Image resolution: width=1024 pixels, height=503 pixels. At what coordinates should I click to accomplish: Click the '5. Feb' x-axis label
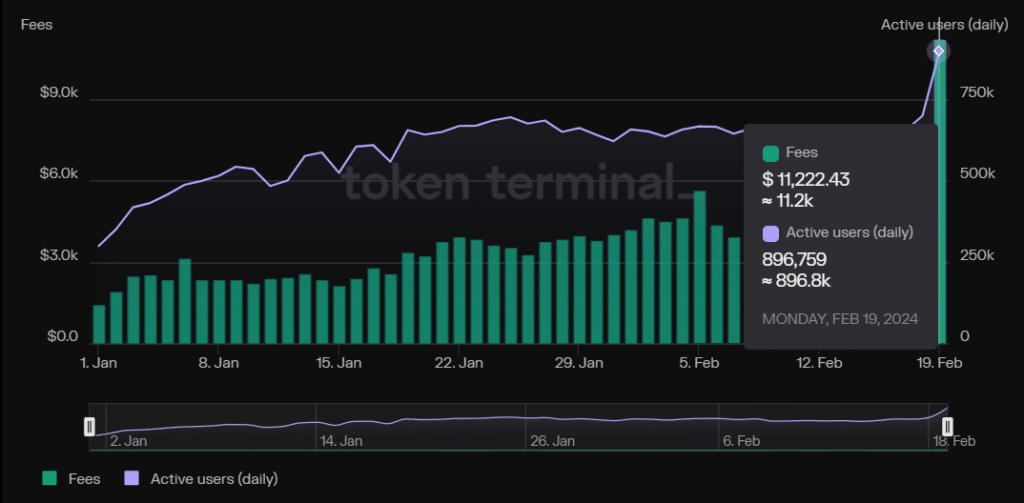pos(699,363)
